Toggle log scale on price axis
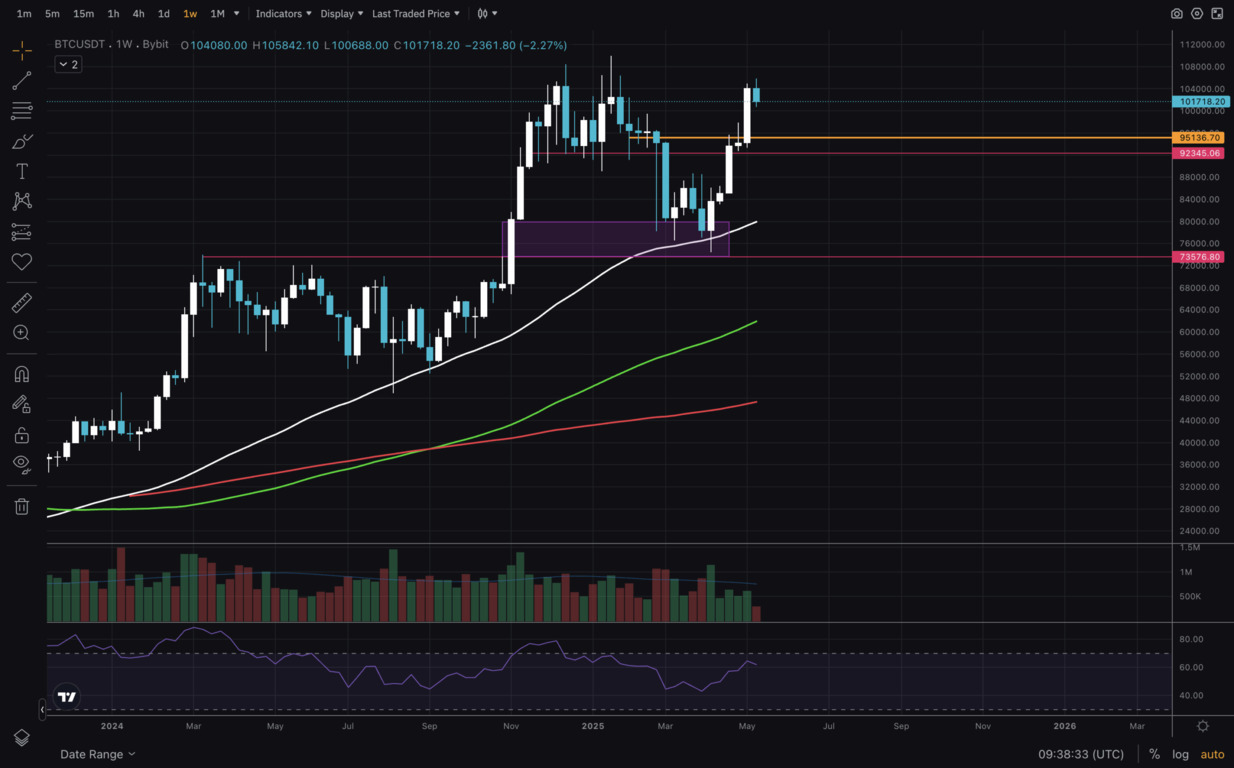This screenshot has height=768, width=1234. coord(1181,754)
